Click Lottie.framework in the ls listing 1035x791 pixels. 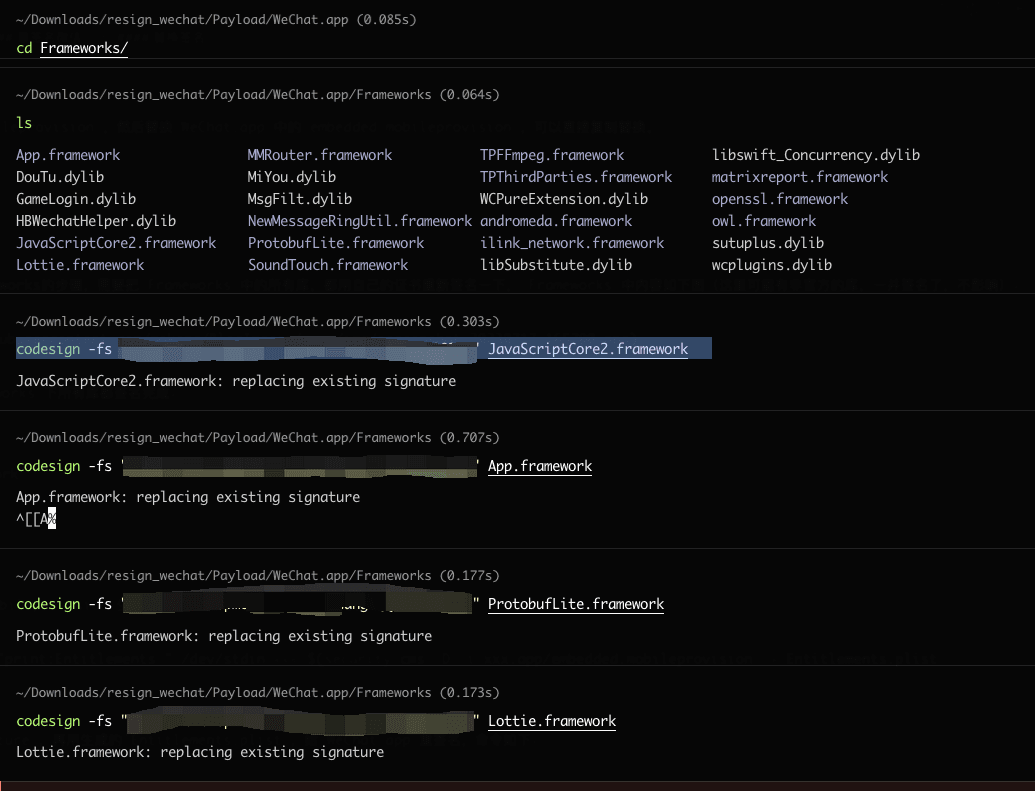coord(80,265)
